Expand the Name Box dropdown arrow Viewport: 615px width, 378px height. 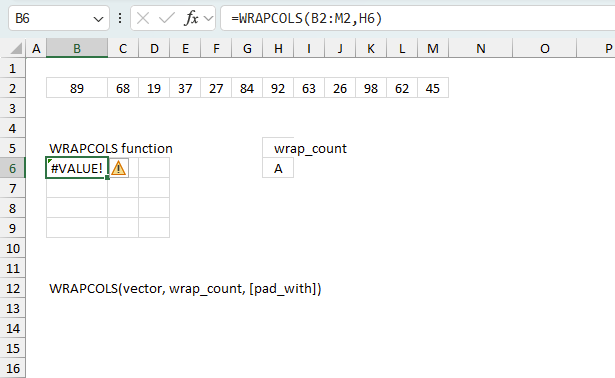pyautogui.click(x=98, y=18)
